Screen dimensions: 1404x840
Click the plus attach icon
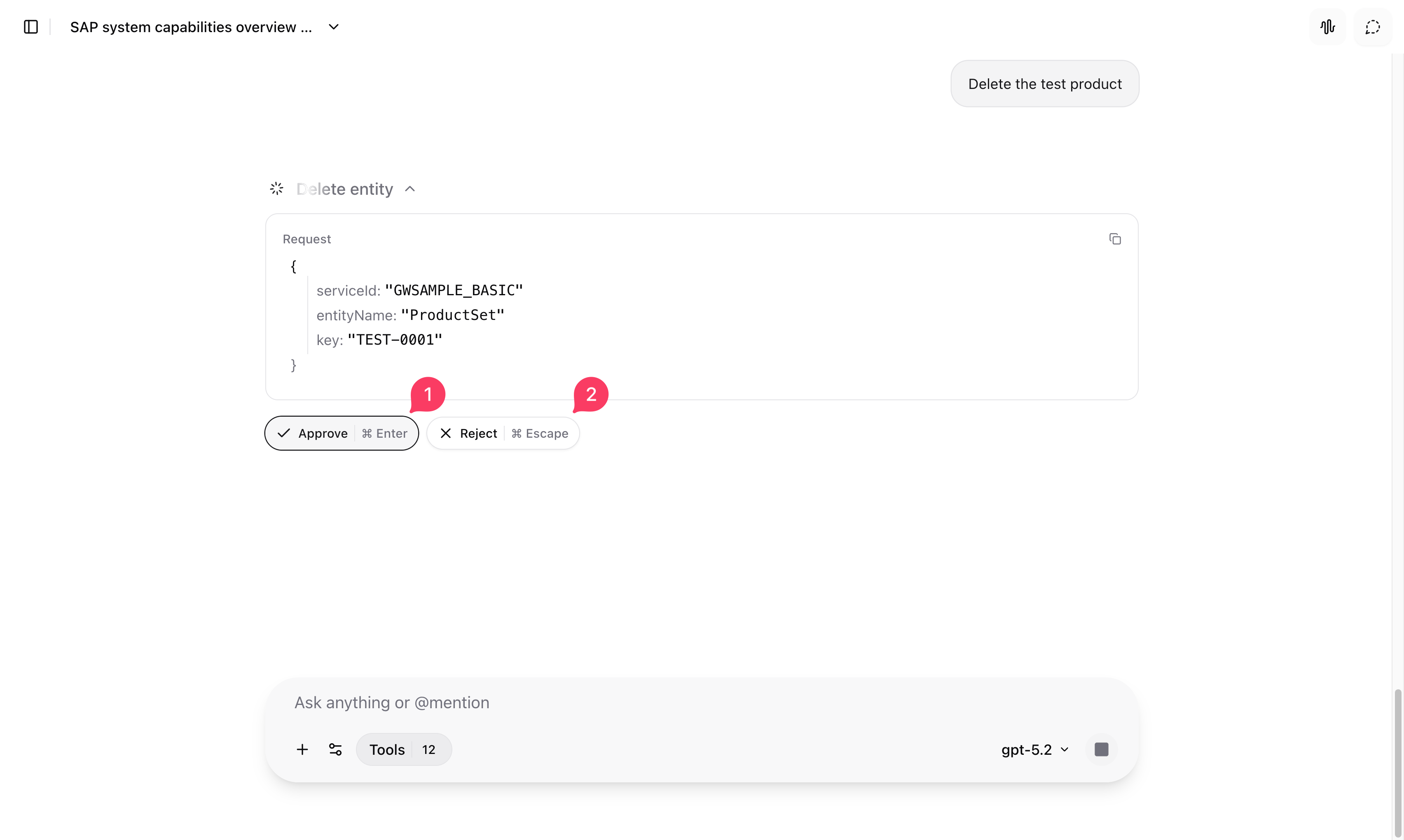click(x=302, y=749)
